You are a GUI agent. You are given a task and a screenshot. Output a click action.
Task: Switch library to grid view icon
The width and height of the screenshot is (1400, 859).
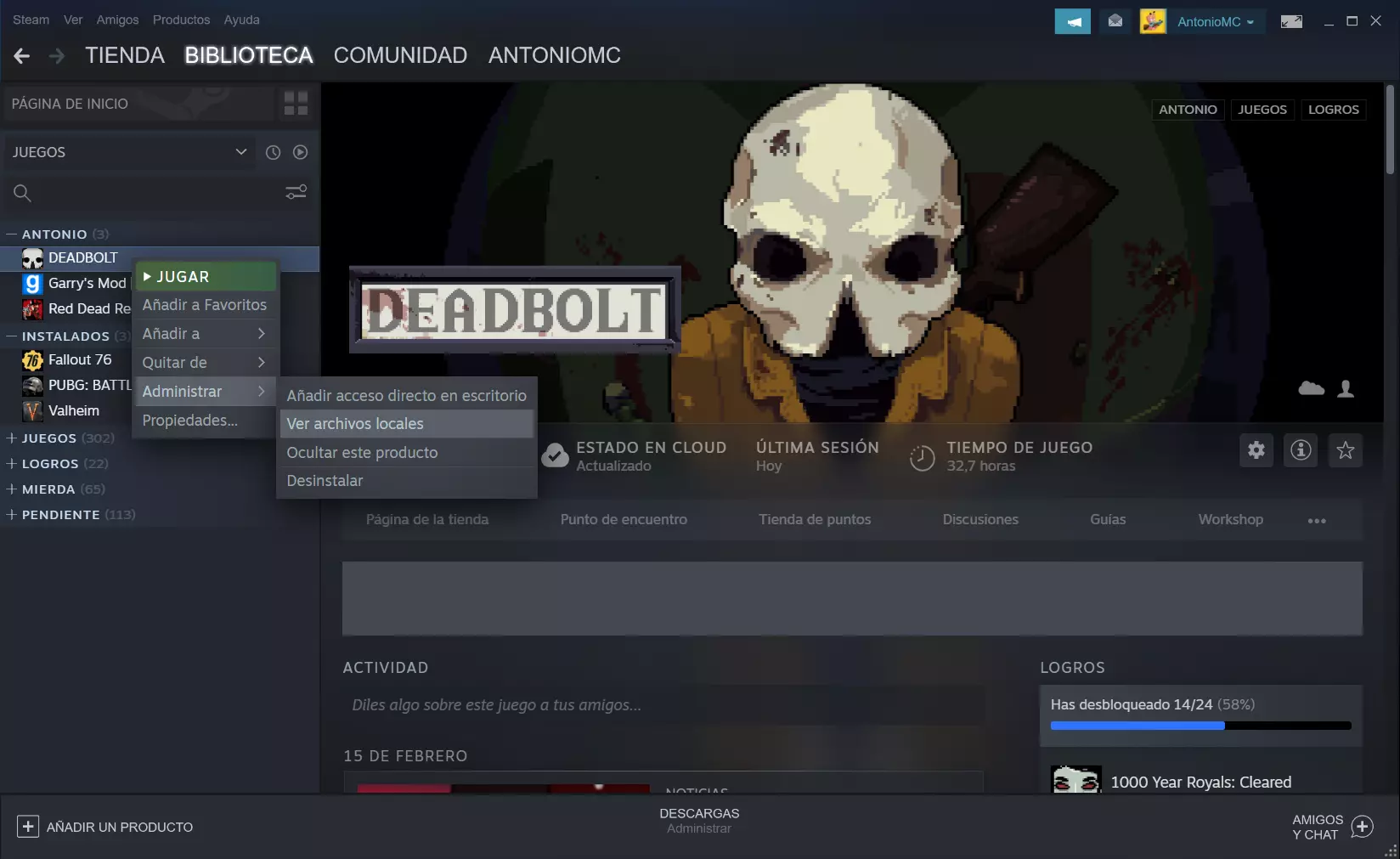[x=296, y=104]
